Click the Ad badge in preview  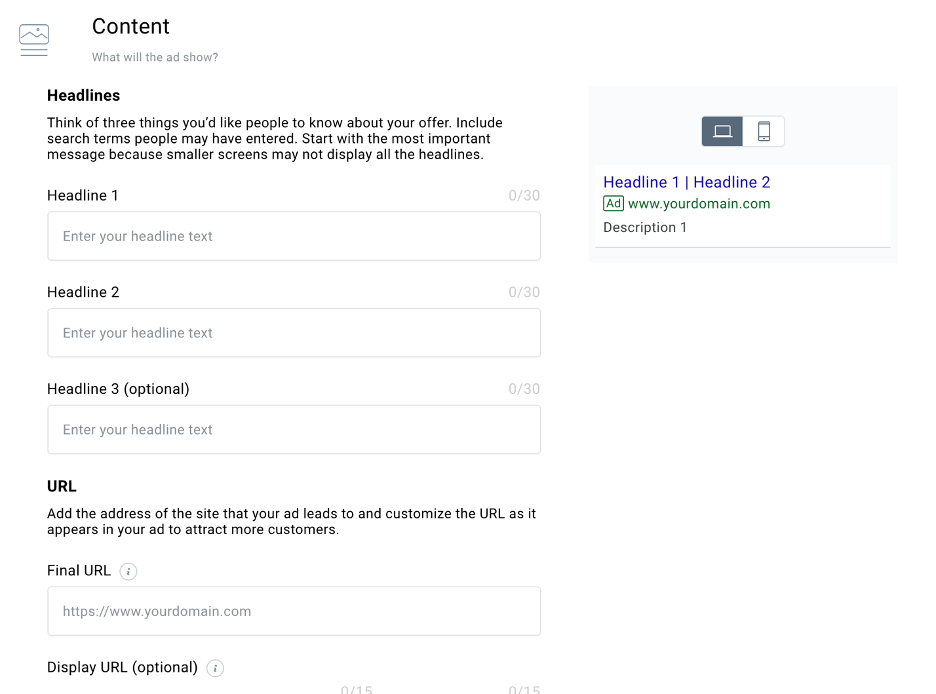tap(614, 203)
